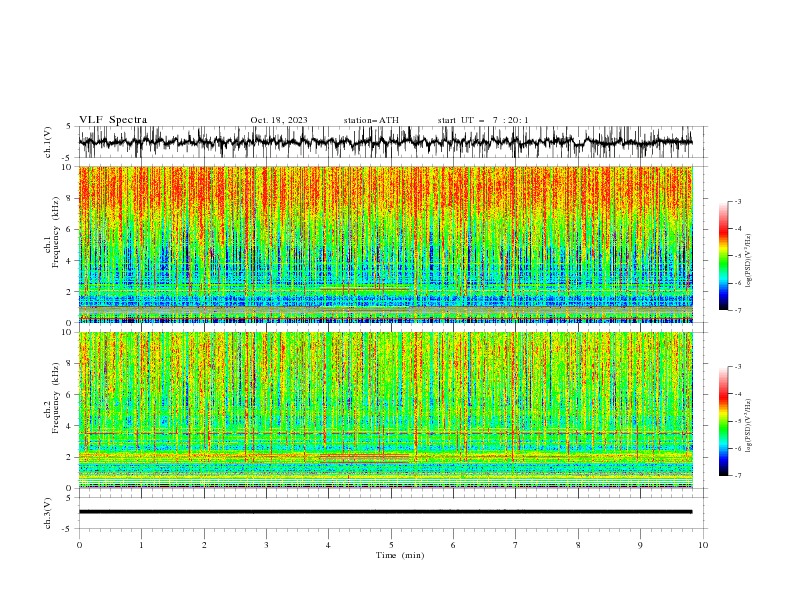Click the time axis tick label '7'
Viewport: 792px width, 612px height.
[x=516, y=545]
